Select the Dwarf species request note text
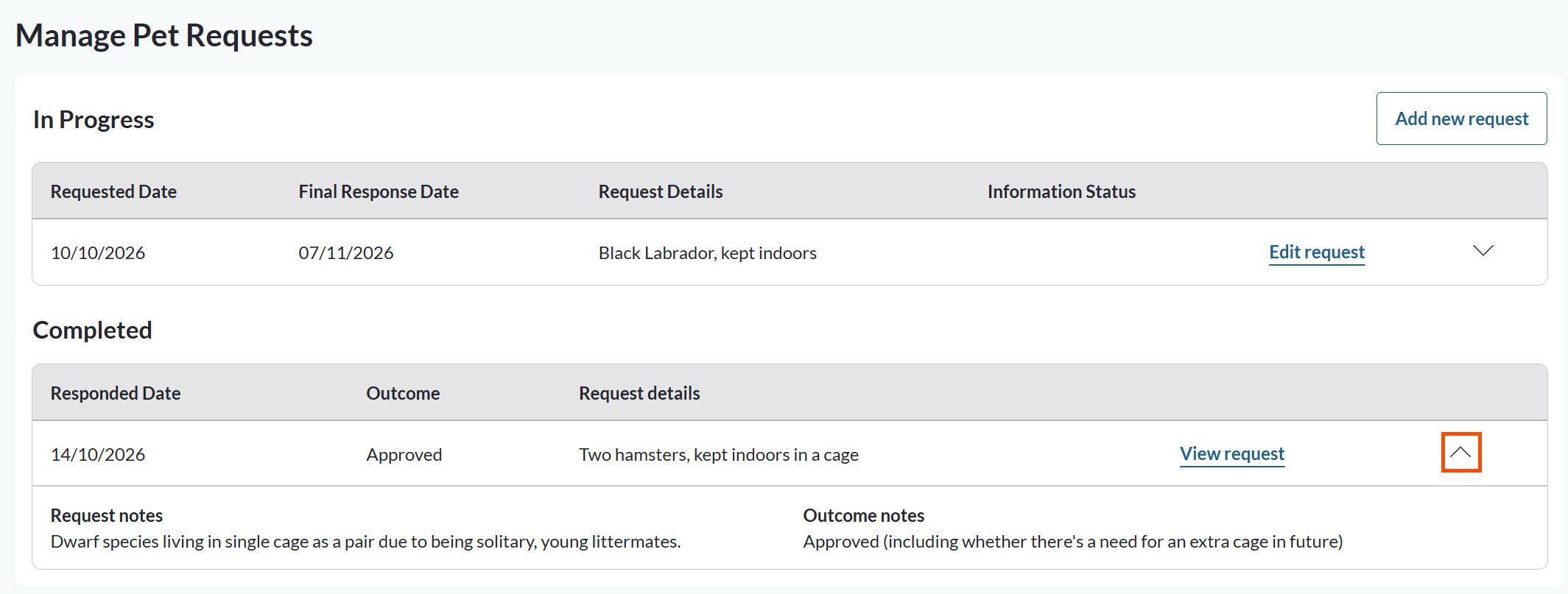 (366, 542)
